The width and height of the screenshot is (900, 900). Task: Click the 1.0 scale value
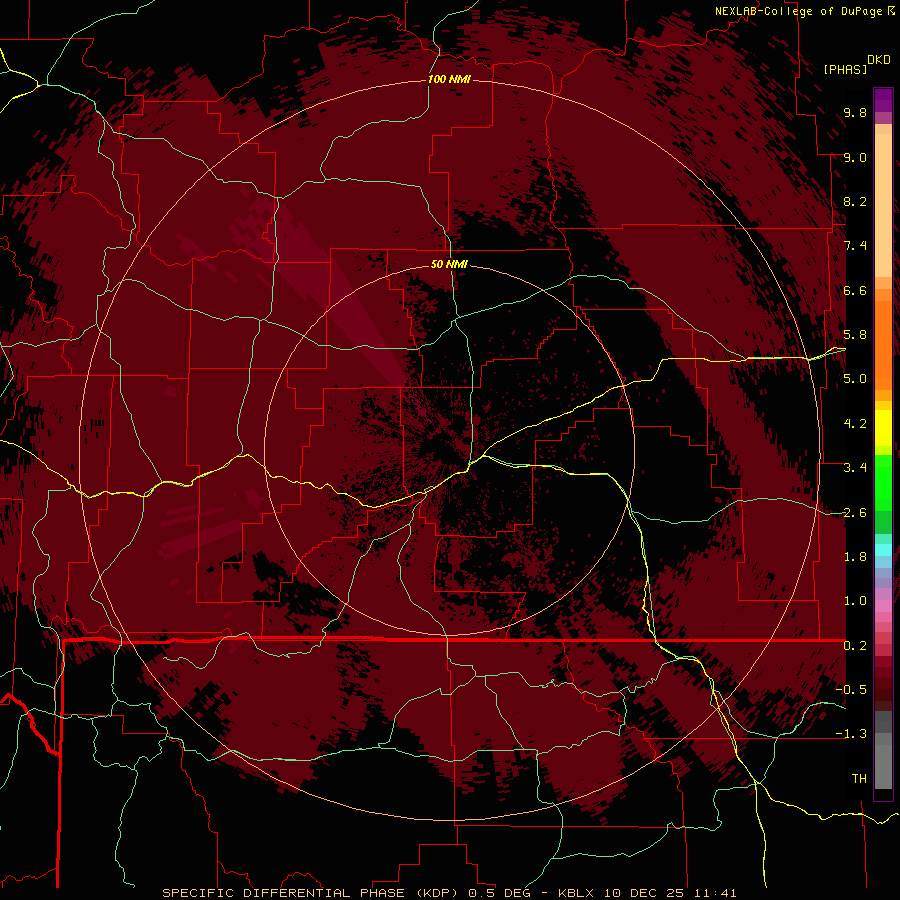point(855,601)
